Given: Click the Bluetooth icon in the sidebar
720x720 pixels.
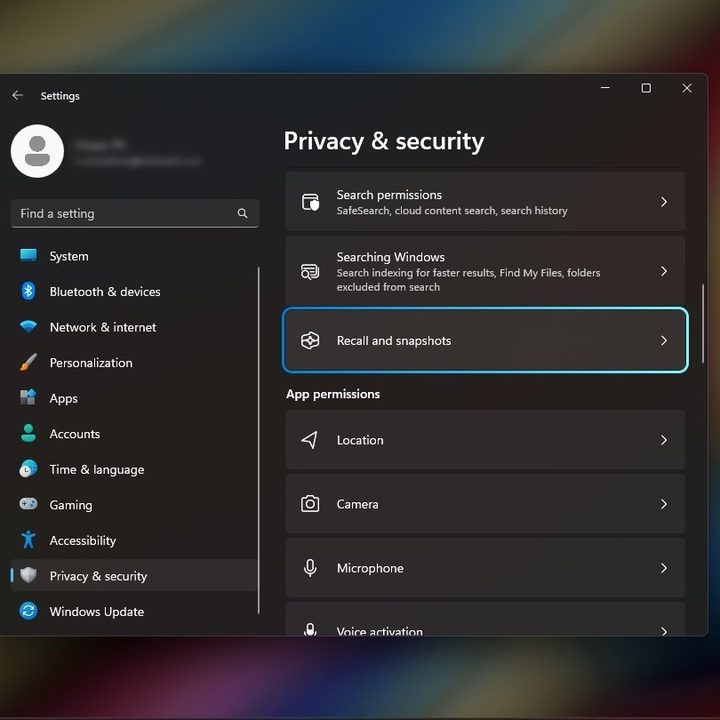Looking at the screenshot, I should coord(28,291).
